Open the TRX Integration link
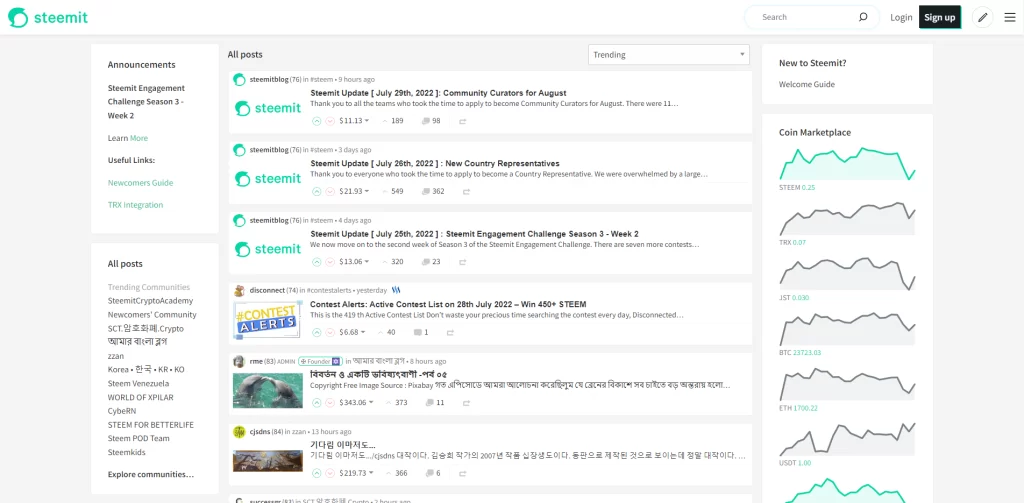The width and height of the screenshot is (1024, 503). coord(135,205)
